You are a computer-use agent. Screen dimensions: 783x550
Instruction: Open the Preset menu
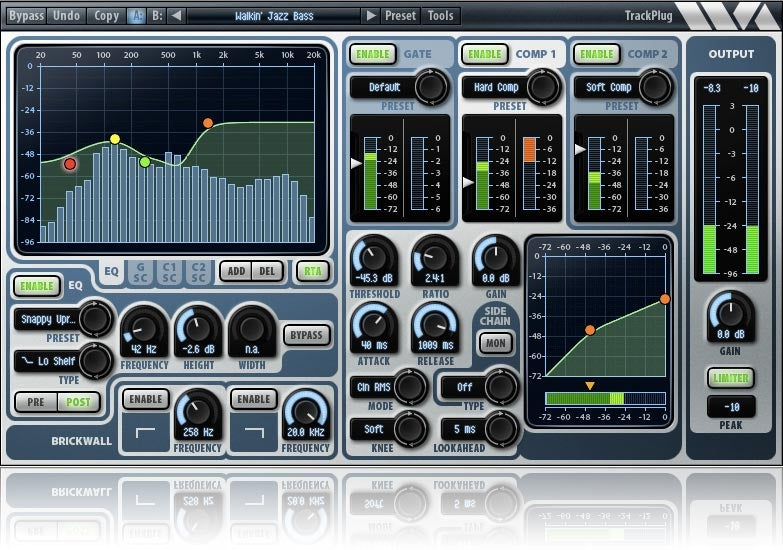pyautogui.click(x=400, y=15)
